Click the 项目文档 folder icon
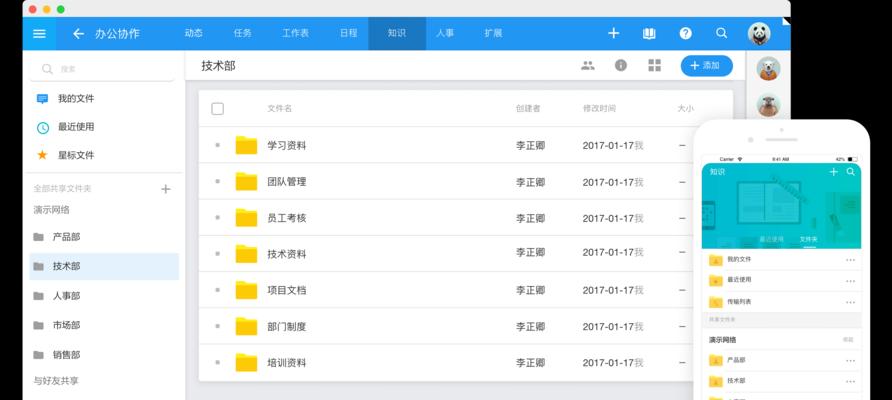The width and height of the screenshot is (892, 400). click(x=246, y=290)
